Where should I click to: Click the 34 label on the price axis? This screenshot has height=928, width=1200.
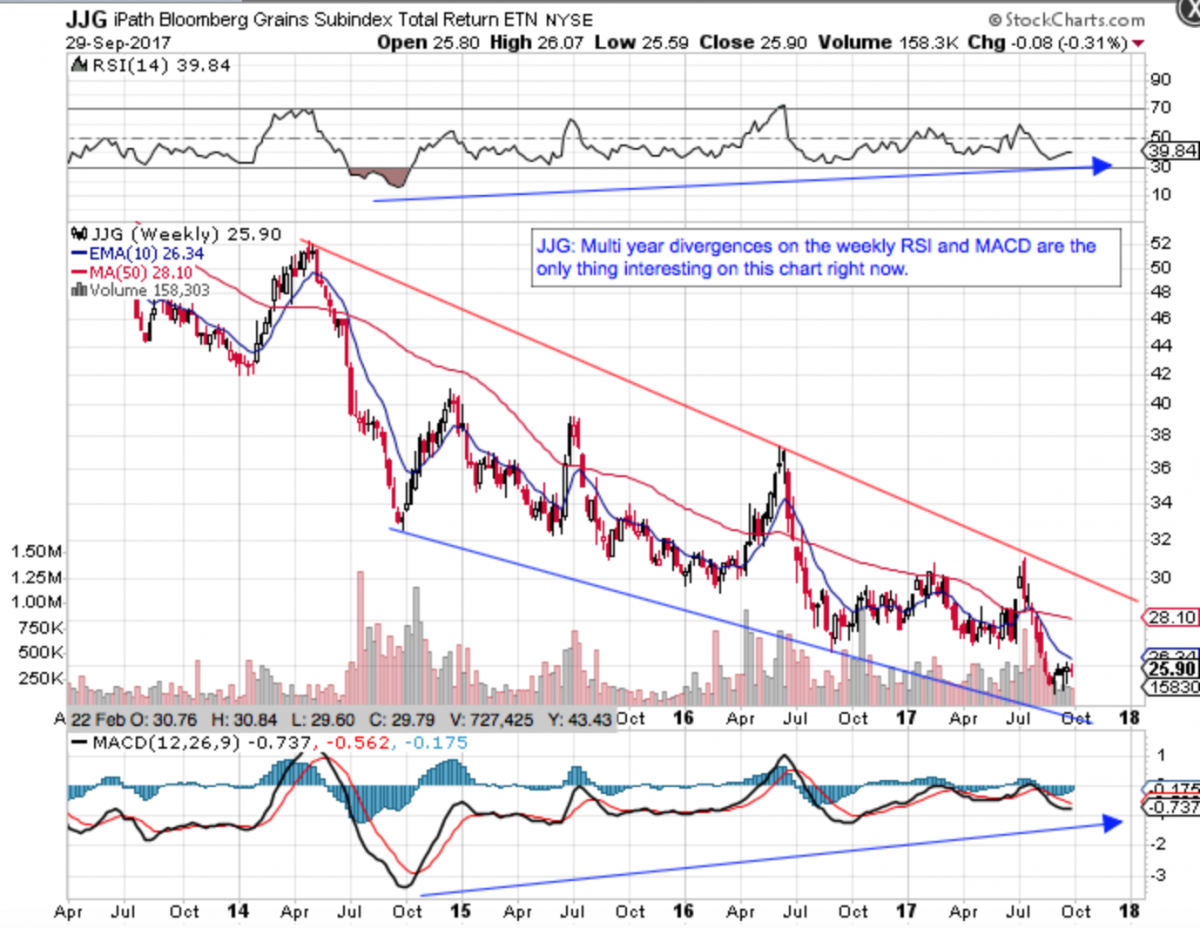(x=1160, y=502)
